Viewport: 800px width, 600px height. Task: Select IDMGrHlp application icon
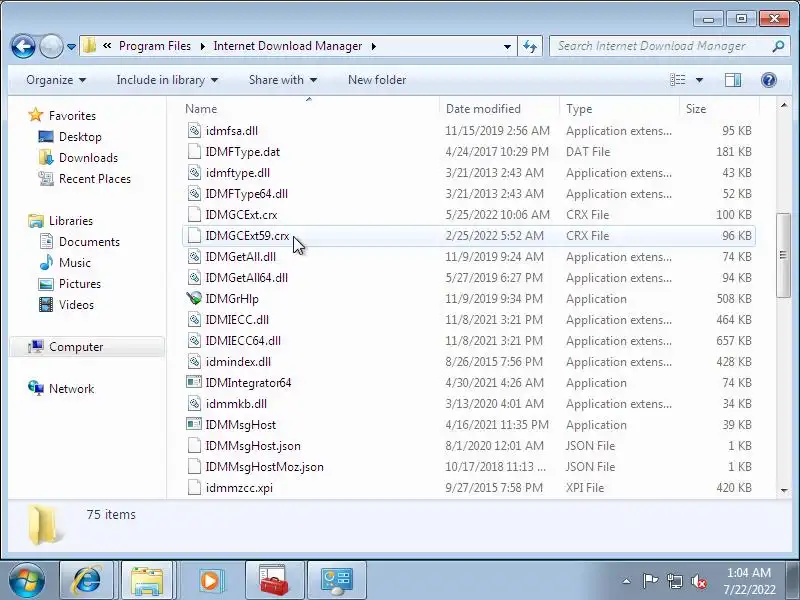click(x=194, y=298)
